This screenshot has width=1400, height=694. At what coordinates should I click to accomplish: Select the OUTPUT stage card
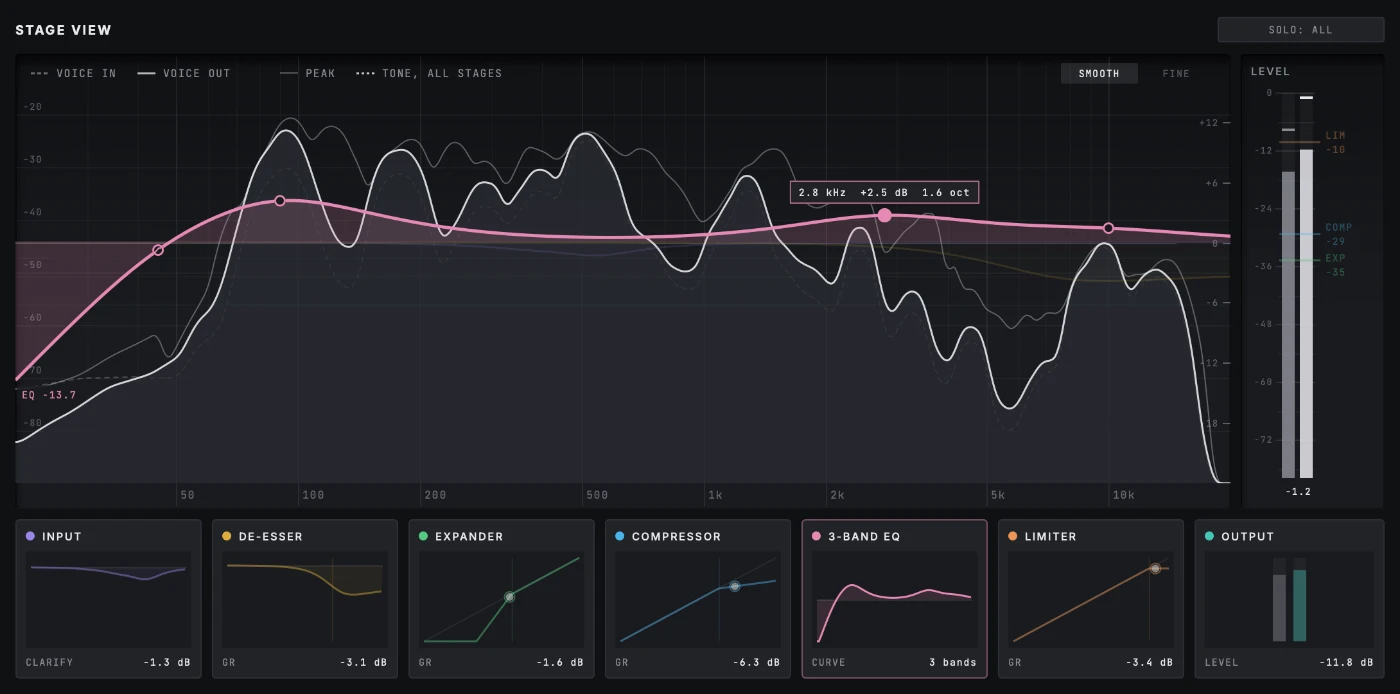tap(1287, 598)
